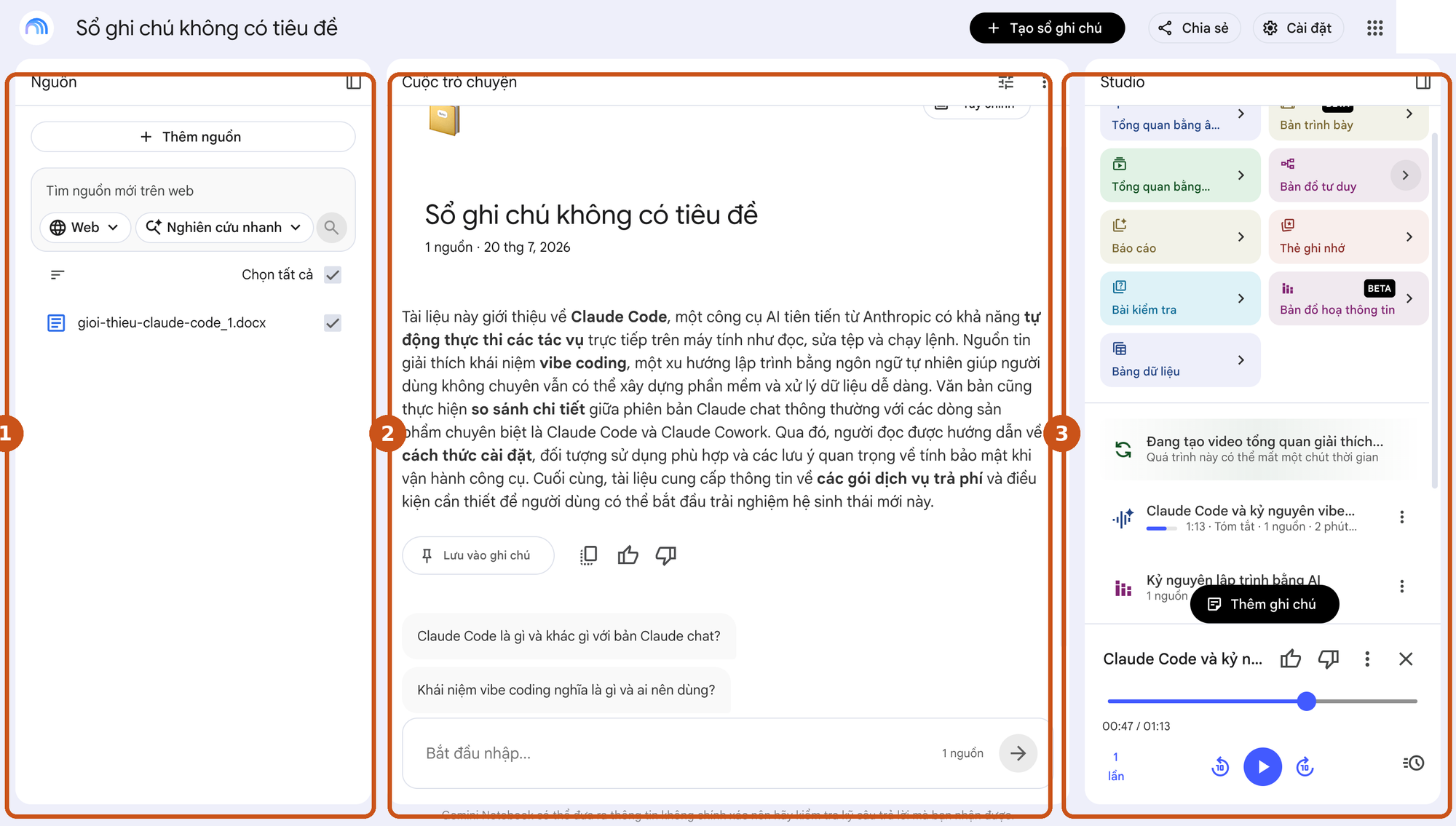Click the notebook title in the top header
Image resolution: width=1456 pixels, height=826 pixels.
click(207, 28)
